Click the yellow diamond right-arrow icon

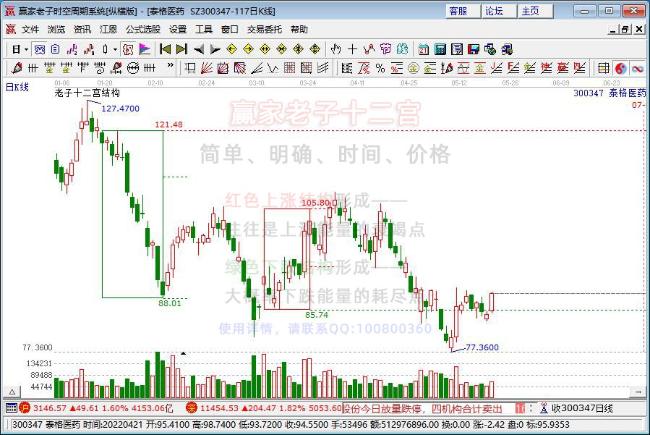pos(248,49)
